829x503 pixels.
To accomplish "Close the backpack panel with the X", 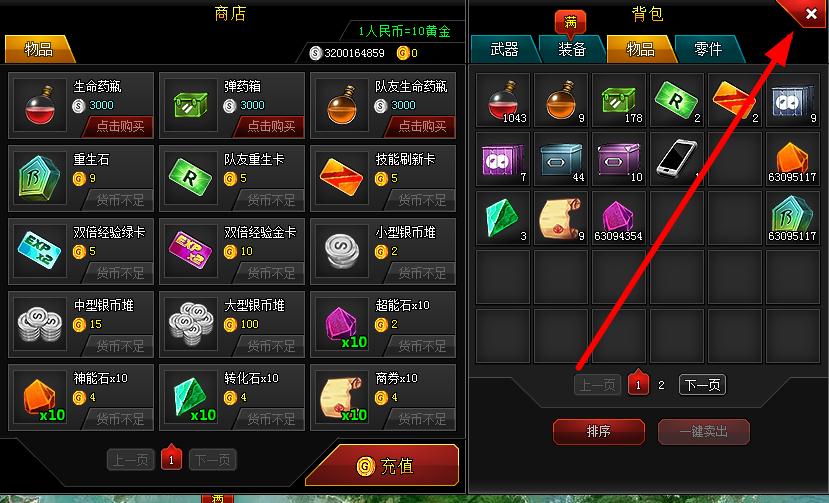I will click(811, 14).
